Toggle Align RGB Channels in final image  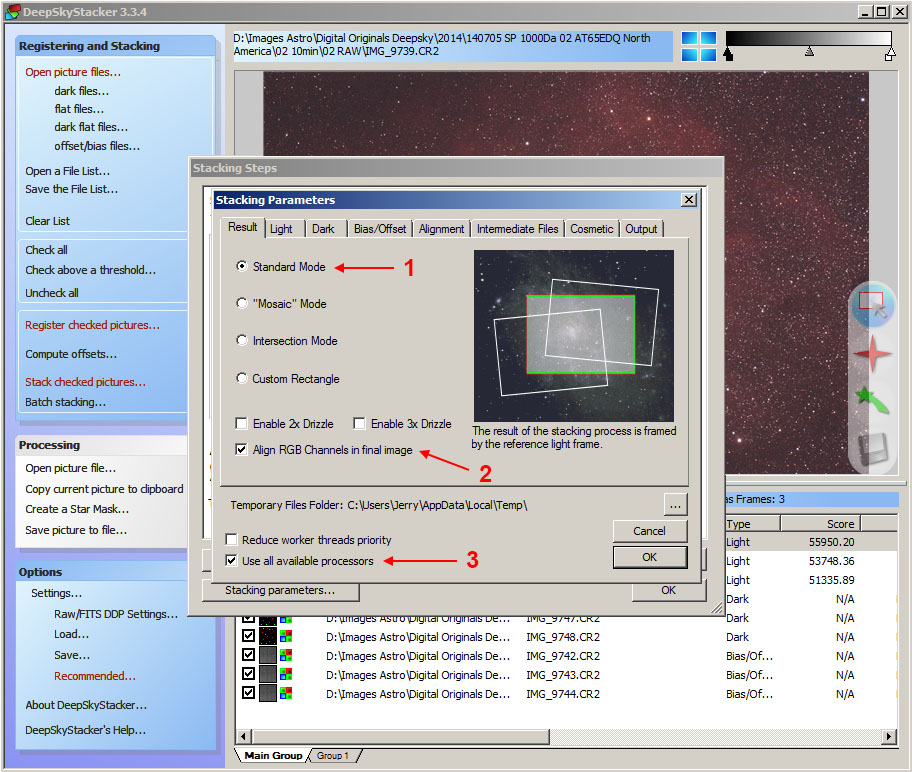241,449
